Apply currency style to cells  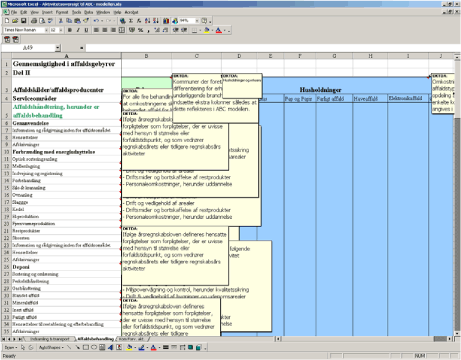(132, 30)
